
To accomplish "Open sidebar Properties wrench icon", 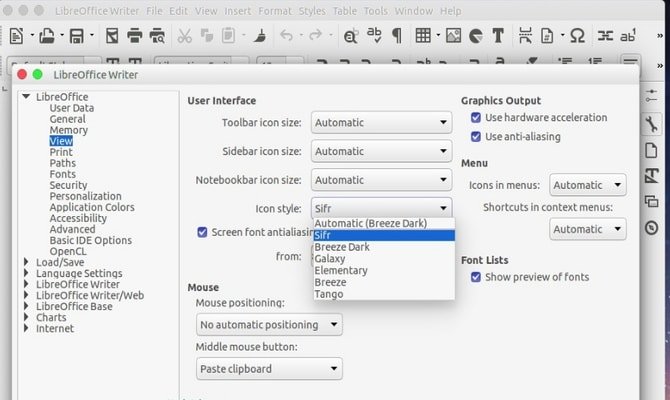I will (x=651, y=125).
